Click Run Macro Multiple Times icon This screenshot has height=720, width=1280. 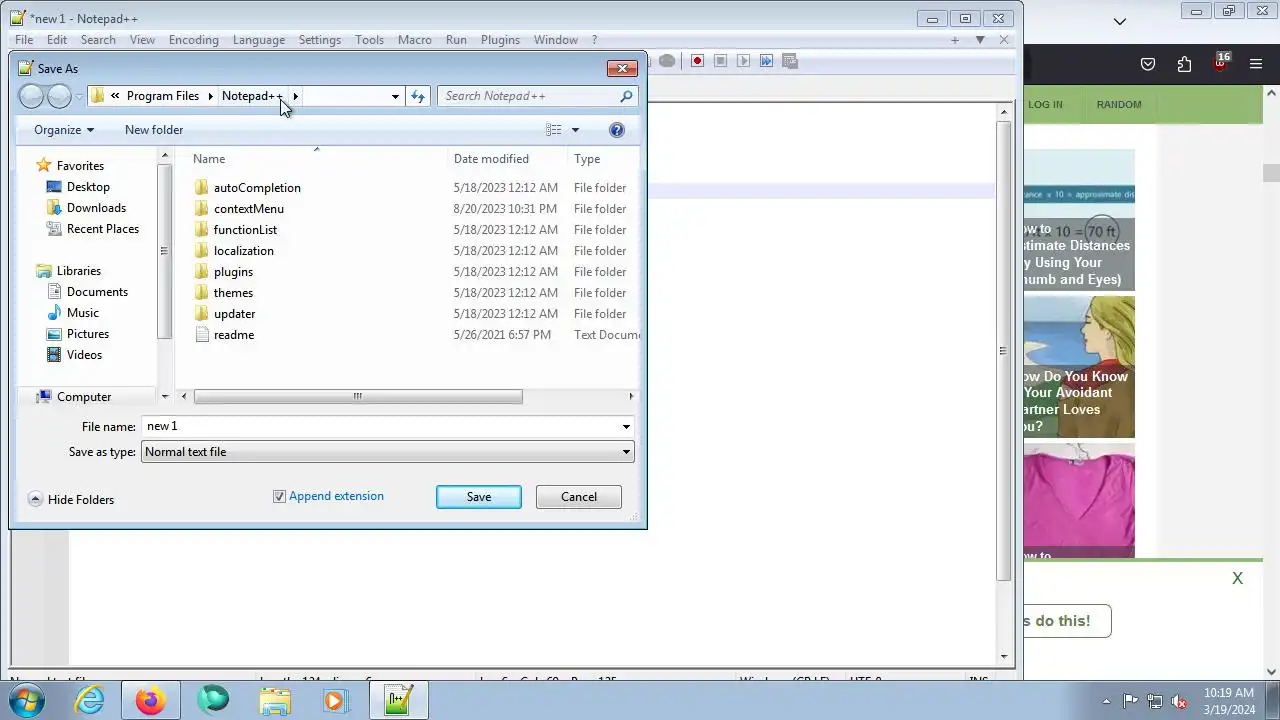click(x=766, y=61)
